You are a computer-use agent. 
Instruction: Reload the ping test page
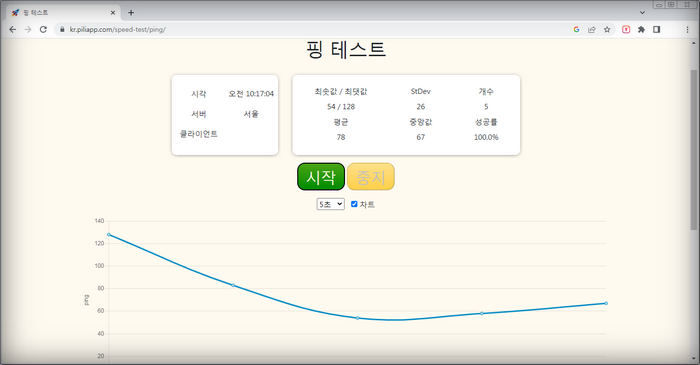(43, 29)
